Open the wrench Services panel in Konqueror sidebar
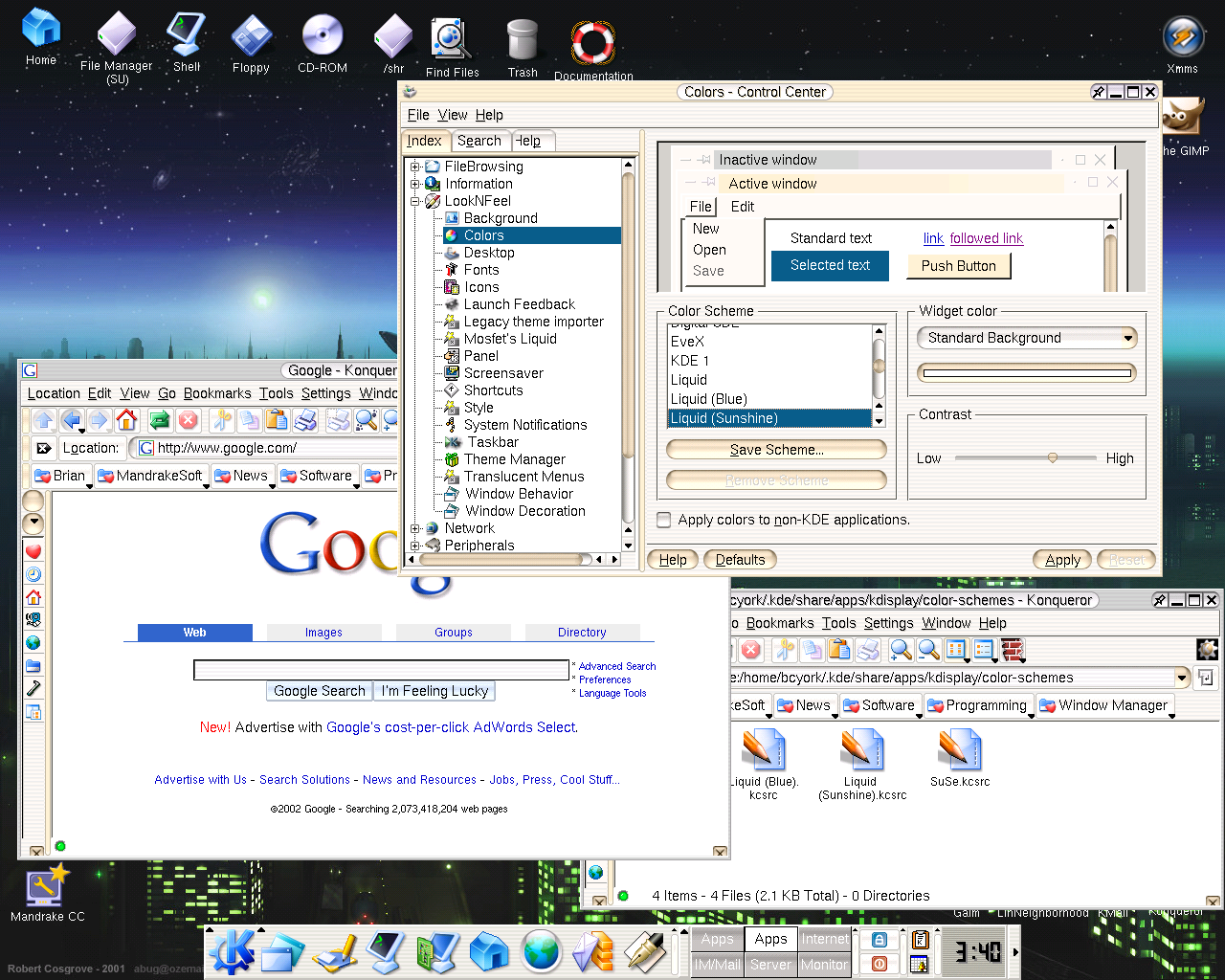Image resolution: width=1225 pixels, height=980 pixels. pos(33,688)
